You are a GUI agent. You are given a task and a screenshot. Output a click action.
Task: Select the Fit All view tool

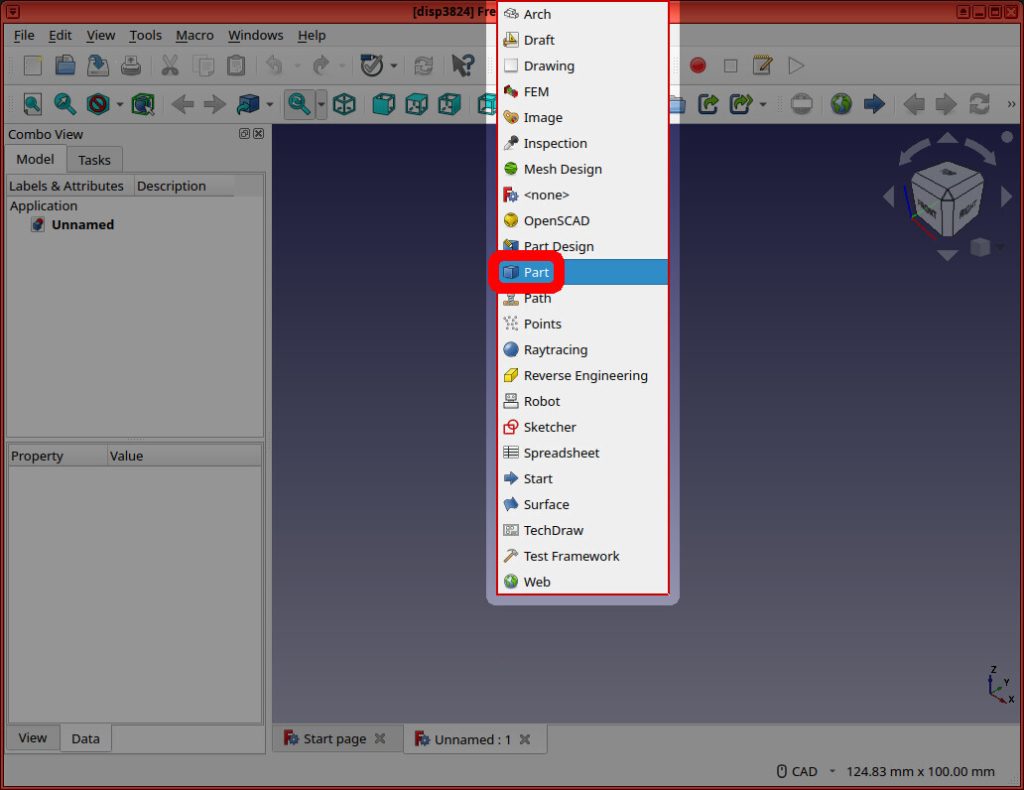pos(33,103)
